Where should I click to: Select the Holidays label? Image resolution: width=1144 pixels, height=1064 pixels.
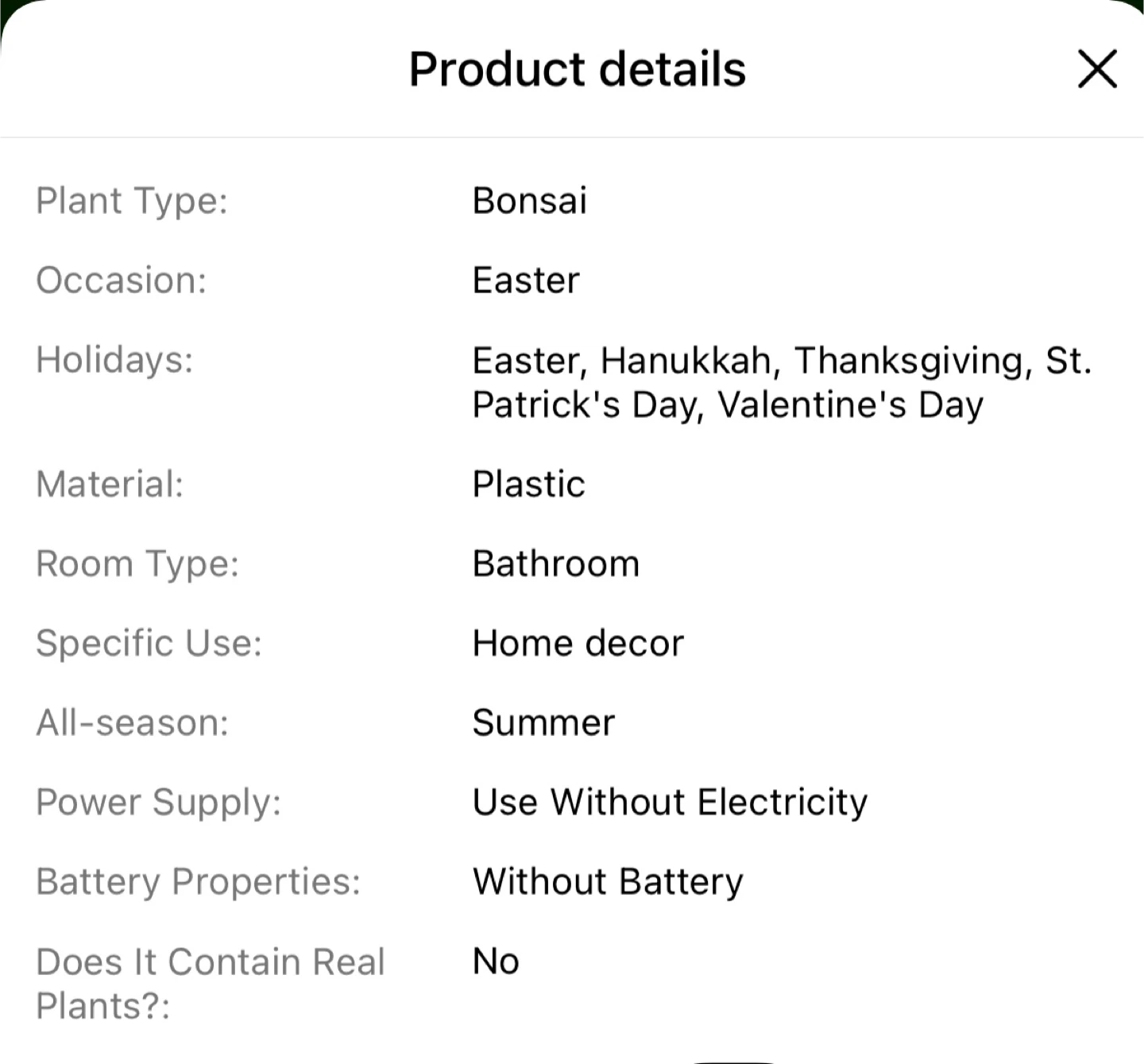115,359
